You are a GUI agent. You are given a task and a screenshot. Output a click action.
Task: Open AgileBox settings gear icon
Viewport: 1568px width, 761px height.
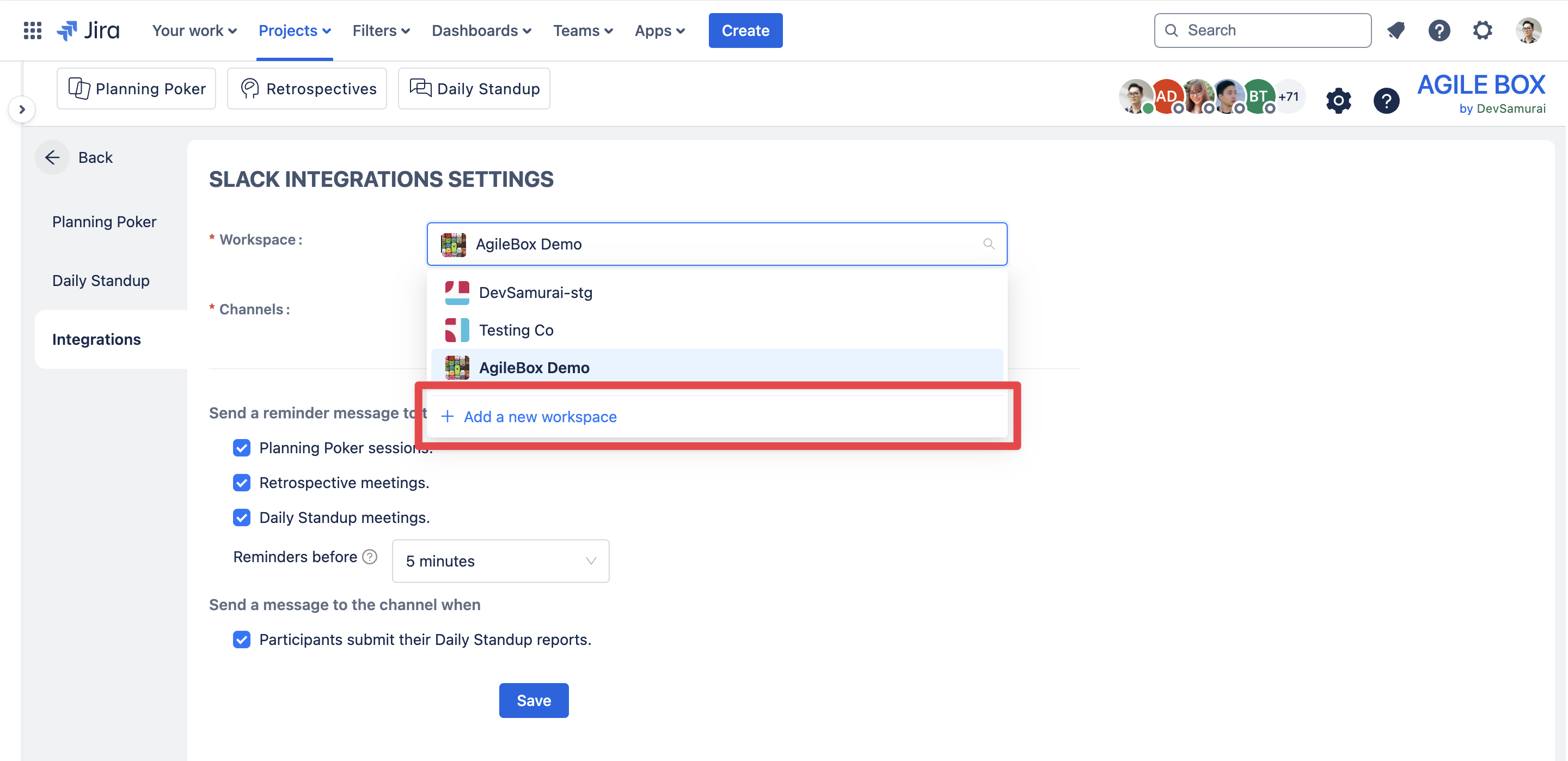pos(1338,100)
